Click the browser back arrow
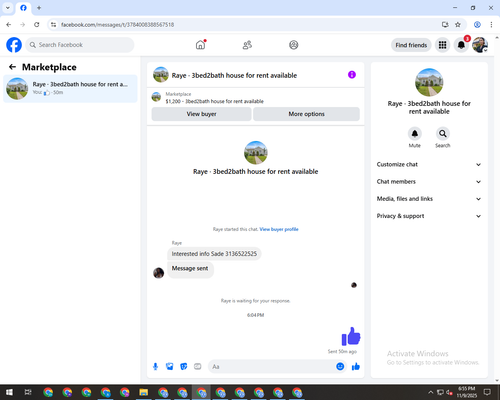 coord(9,25)
